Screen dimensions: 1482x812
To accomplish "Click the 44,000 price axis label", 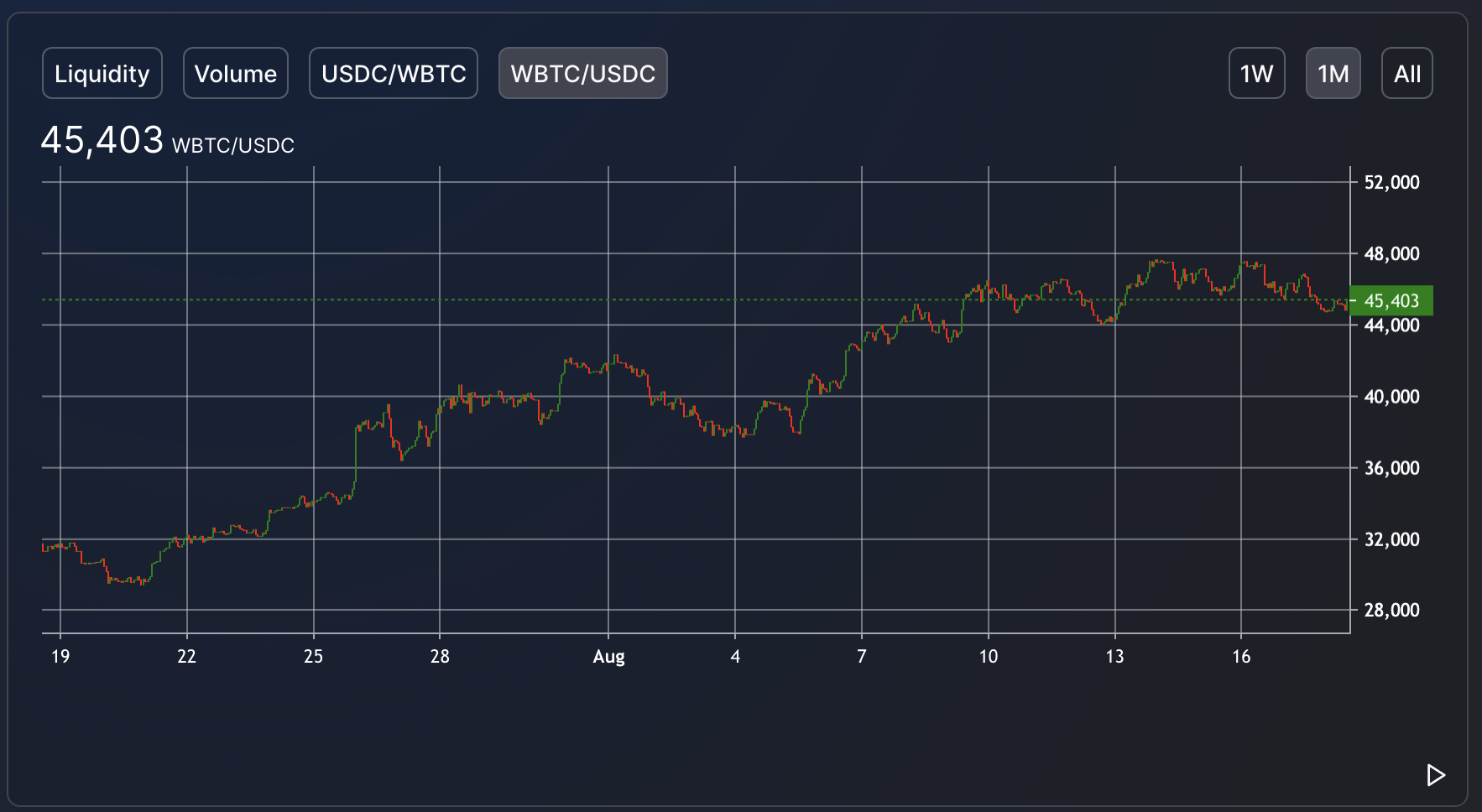I will (1391, 325).
